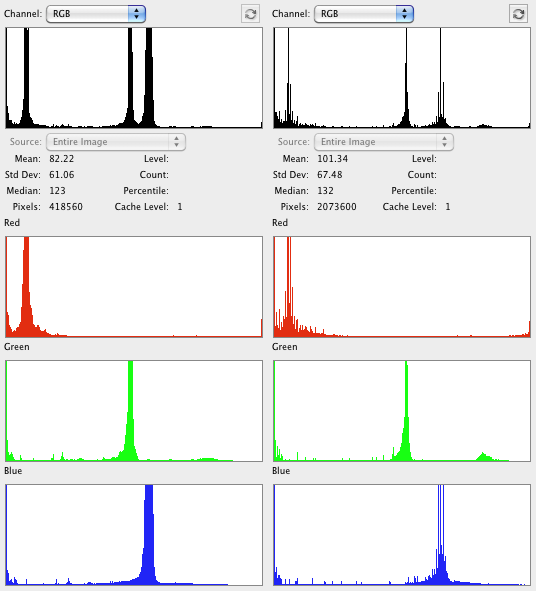Open right Source Entire Image dropdown
536x591 pixels.
pyautogui.click(x=384, y=142)
